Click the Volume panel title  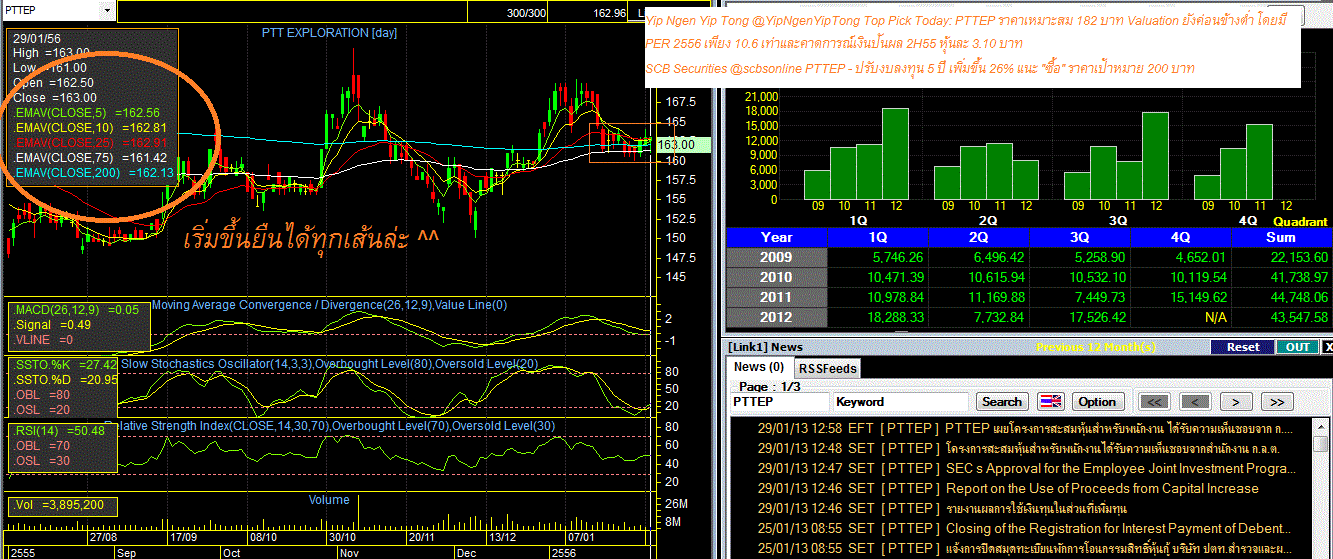329,499
